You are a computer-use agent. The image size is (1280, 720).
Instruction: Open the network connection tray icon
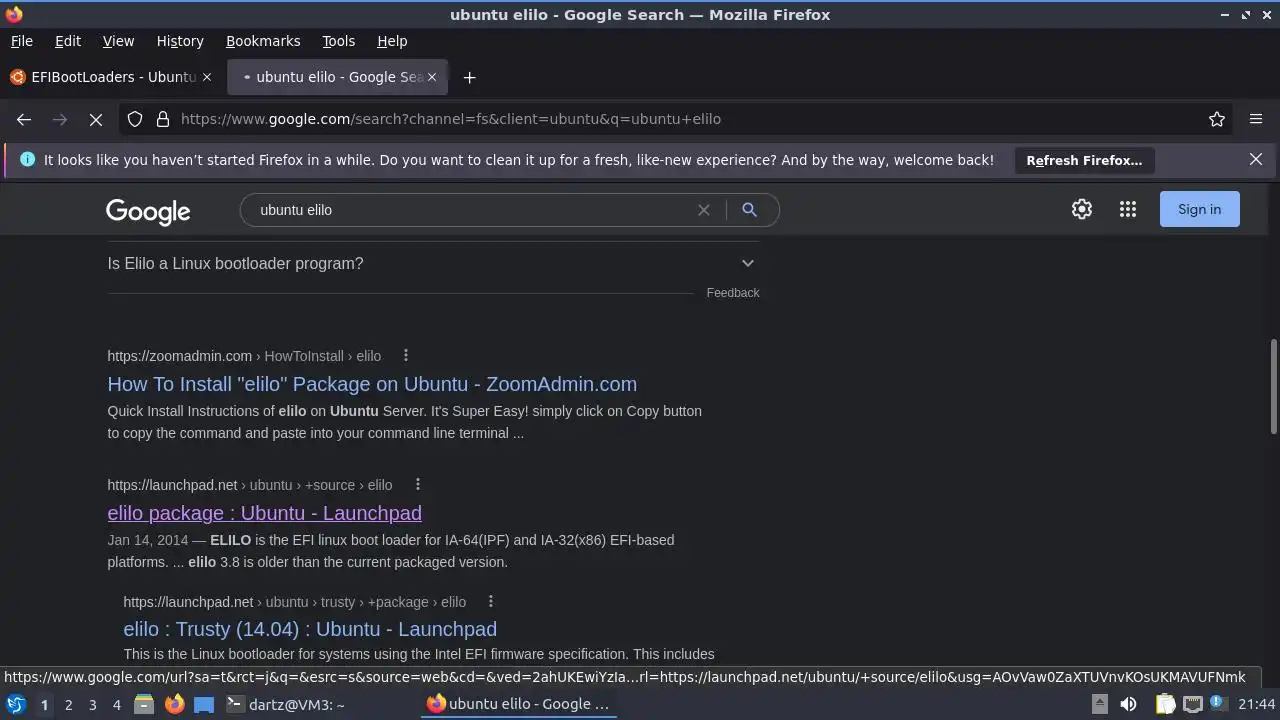[1193, 704]
